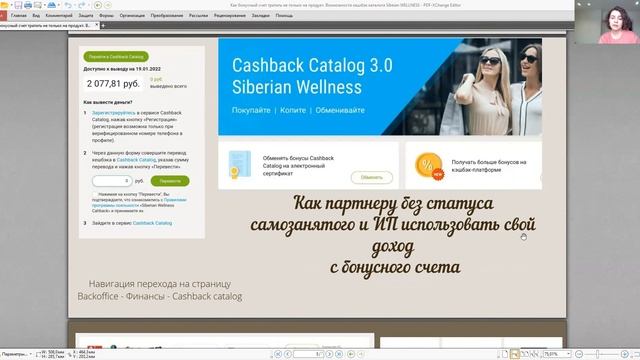
Task: Tick the rules agreement checkbox
Action: (x=95, y=194)
